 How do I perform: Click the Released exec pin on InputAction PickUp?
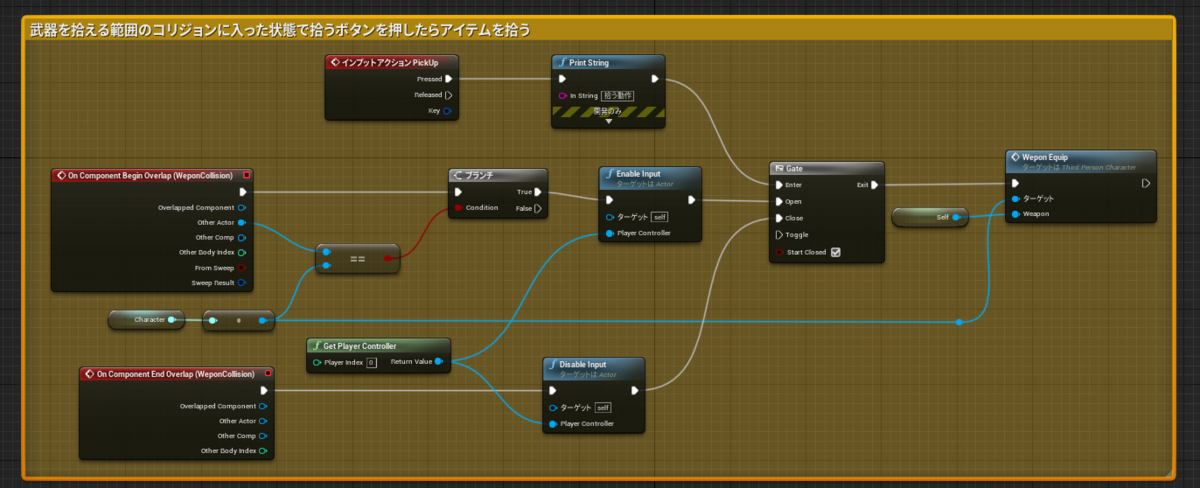(448, 95)
